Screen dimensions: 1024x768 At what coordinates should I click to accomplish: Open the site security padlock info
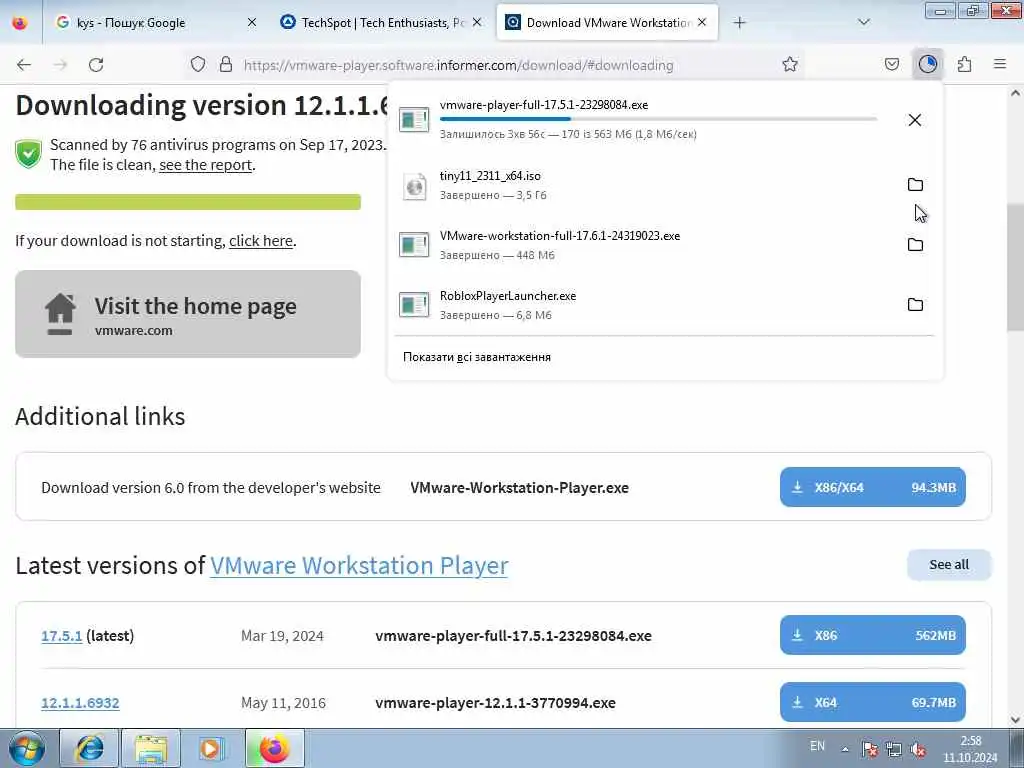226,64
